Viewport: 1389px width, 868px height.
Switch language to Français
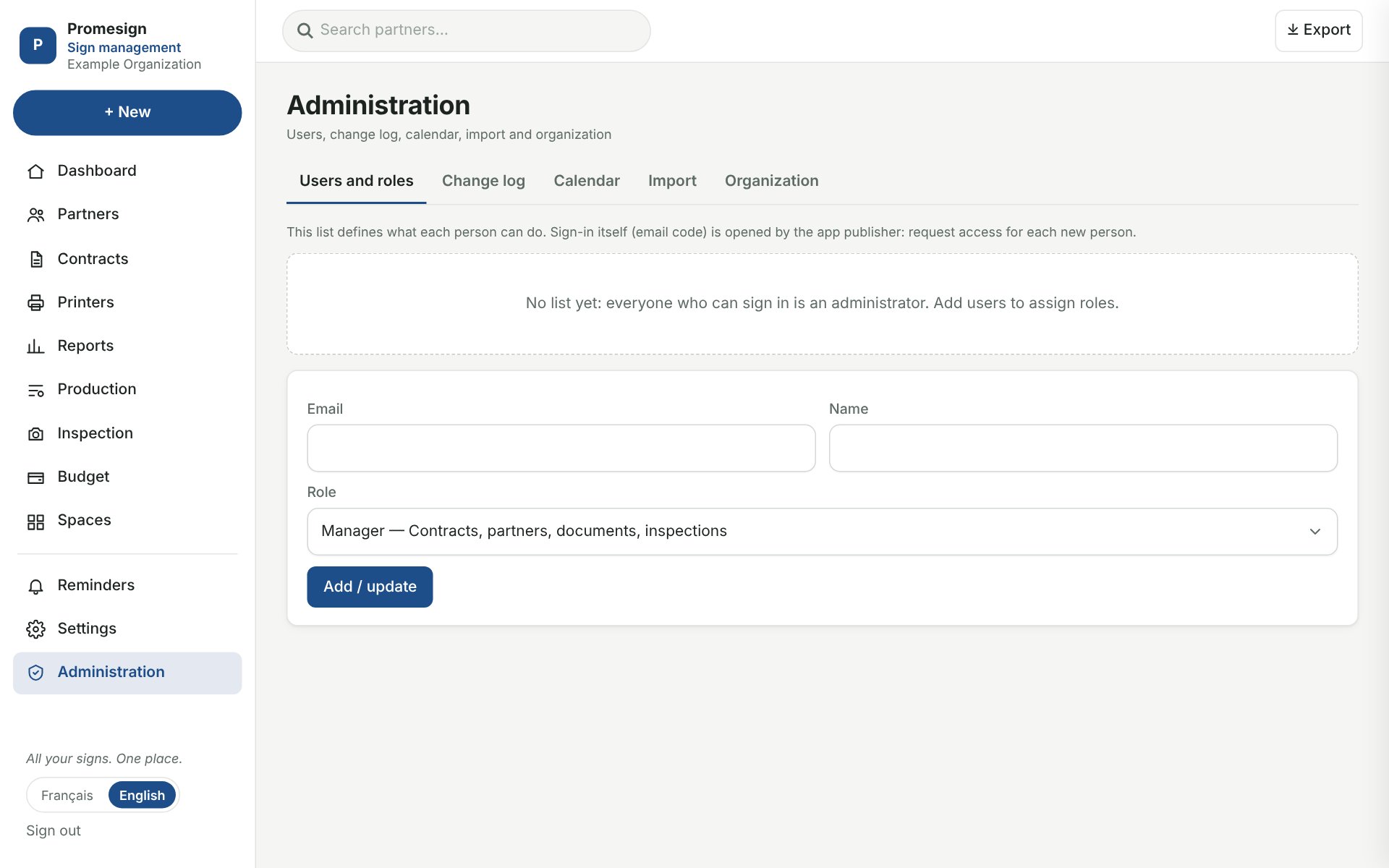point(67,795)
